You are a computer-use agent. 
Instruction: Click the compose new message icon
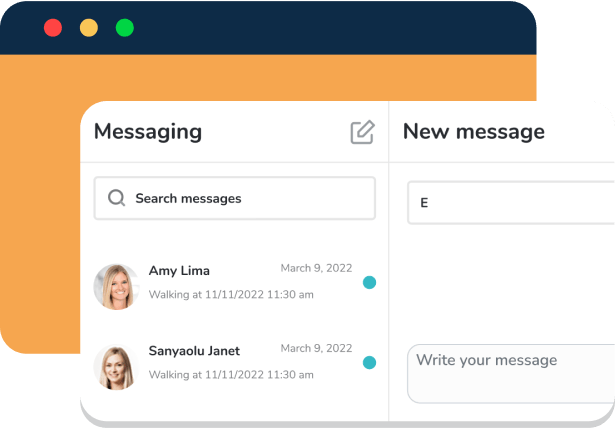362,132
